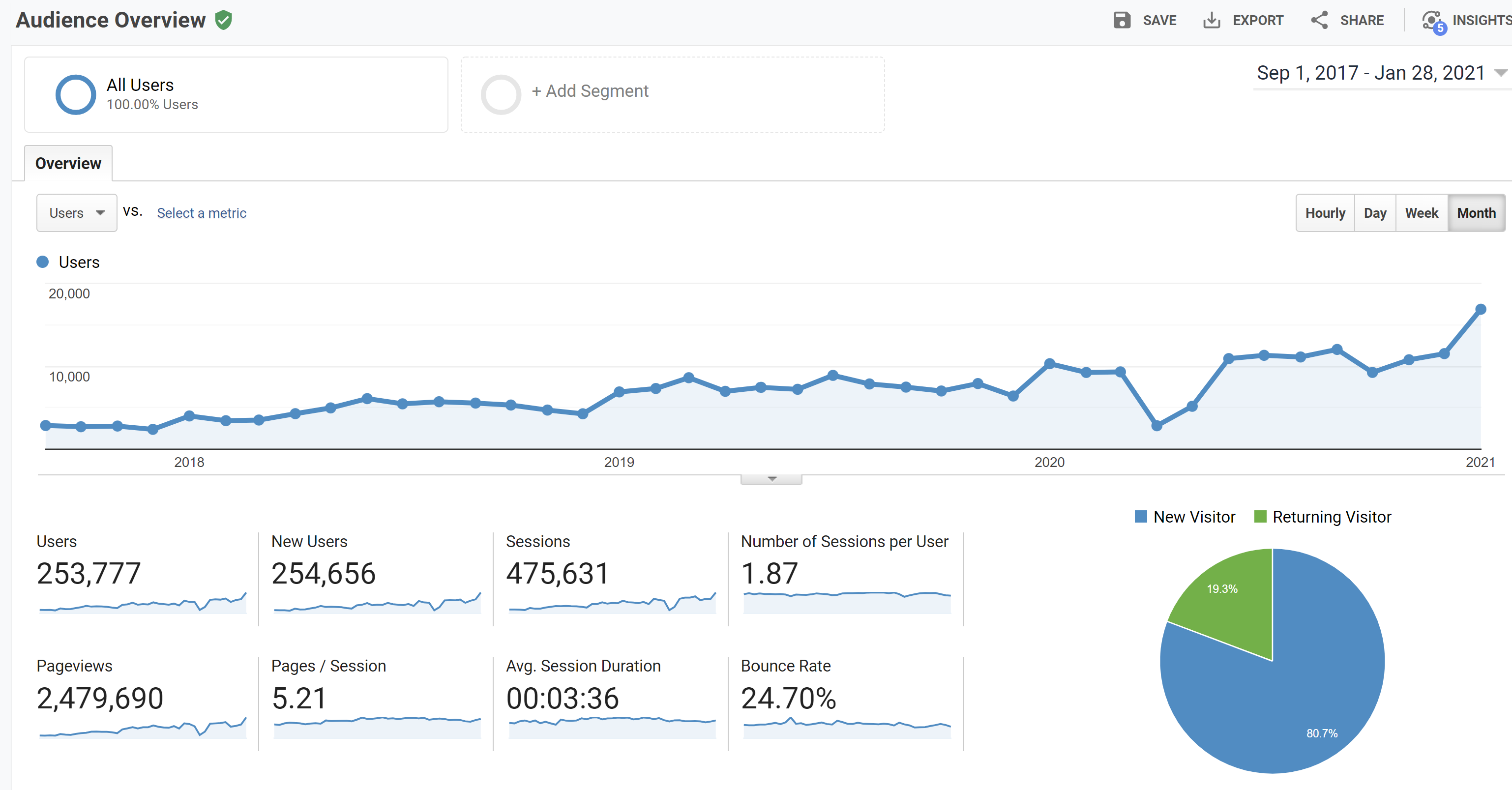Open the Users metric selector dropdown
The width and height of the screenshot is (1512, 790).
pyautogui.click(x=76, y=212)
